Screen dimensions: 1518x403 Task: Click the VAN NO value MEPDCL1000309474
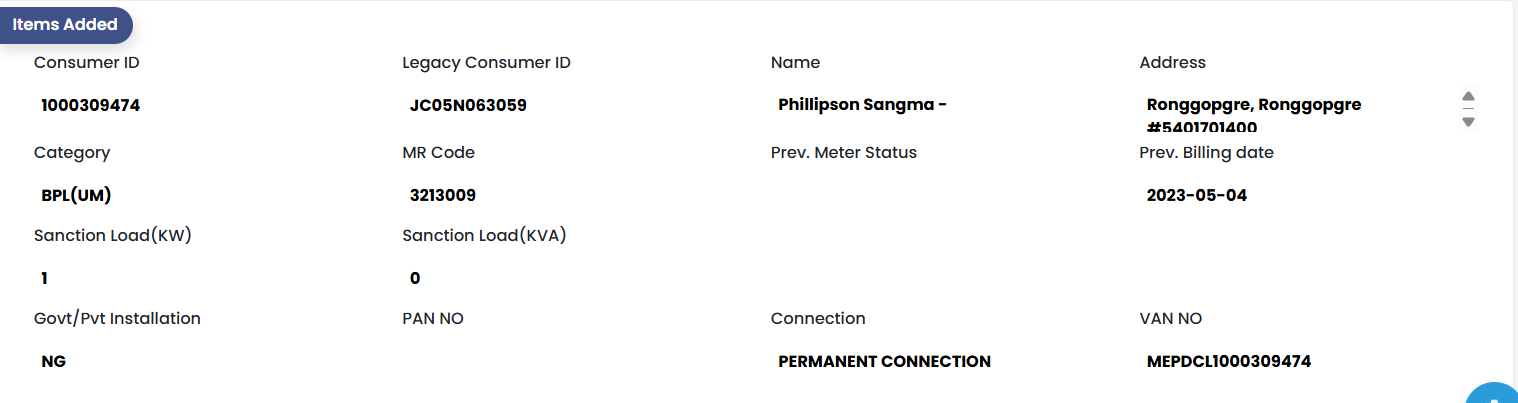point(1228,362)
